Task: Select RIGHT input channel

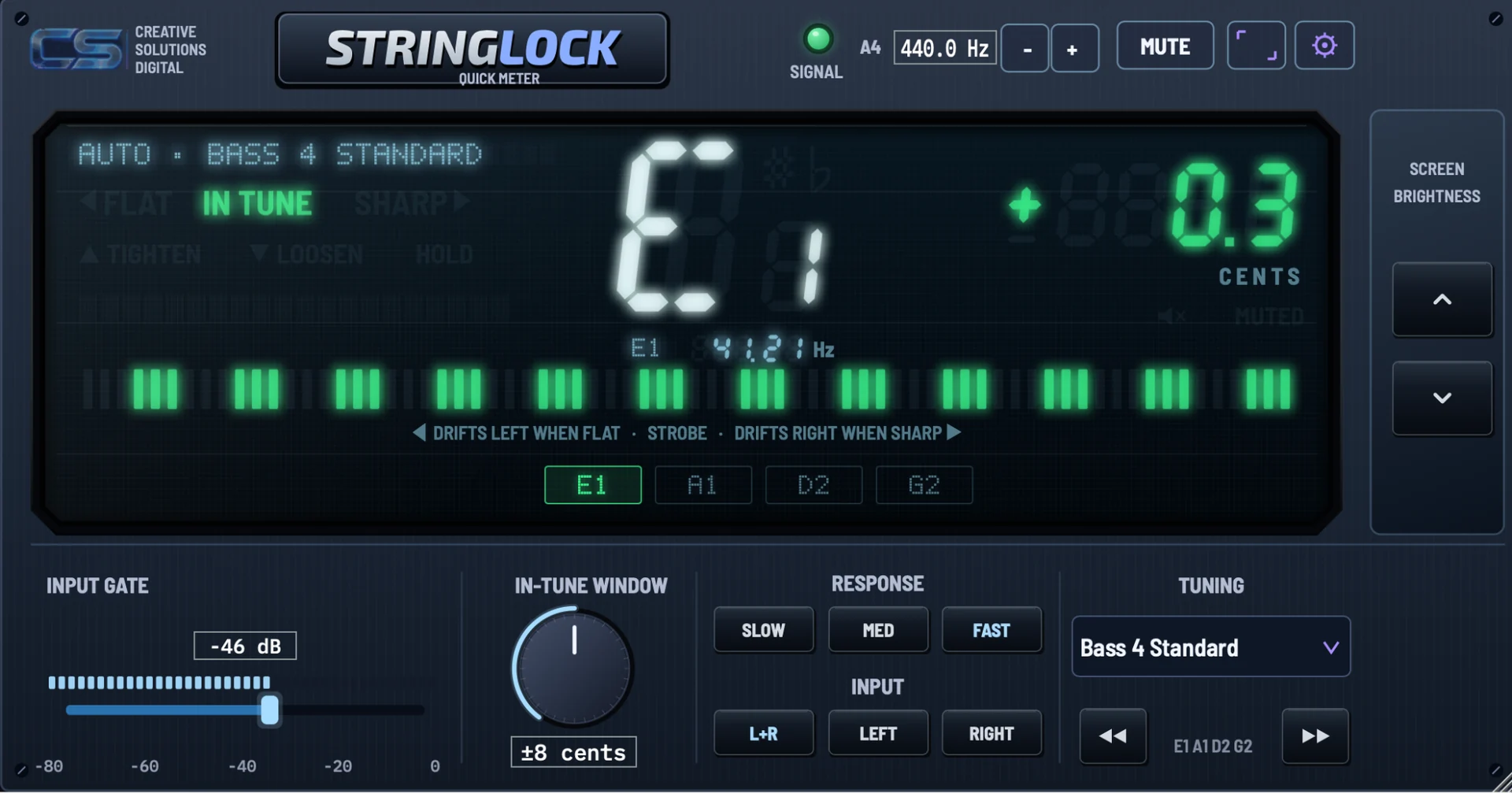Action: pos(991,733)
